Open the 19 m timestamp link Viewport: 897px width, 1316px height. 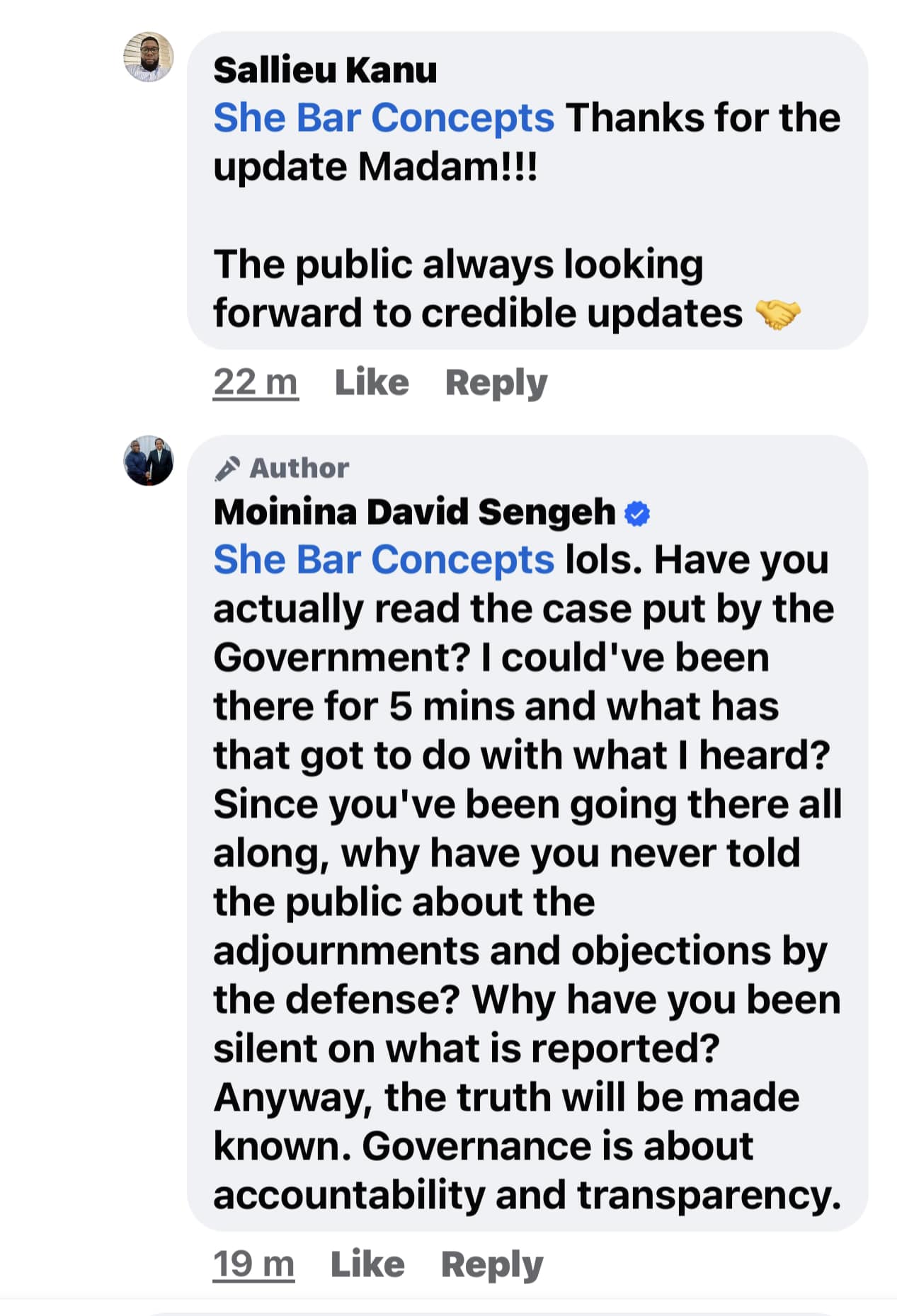[x=253, y=1264]
